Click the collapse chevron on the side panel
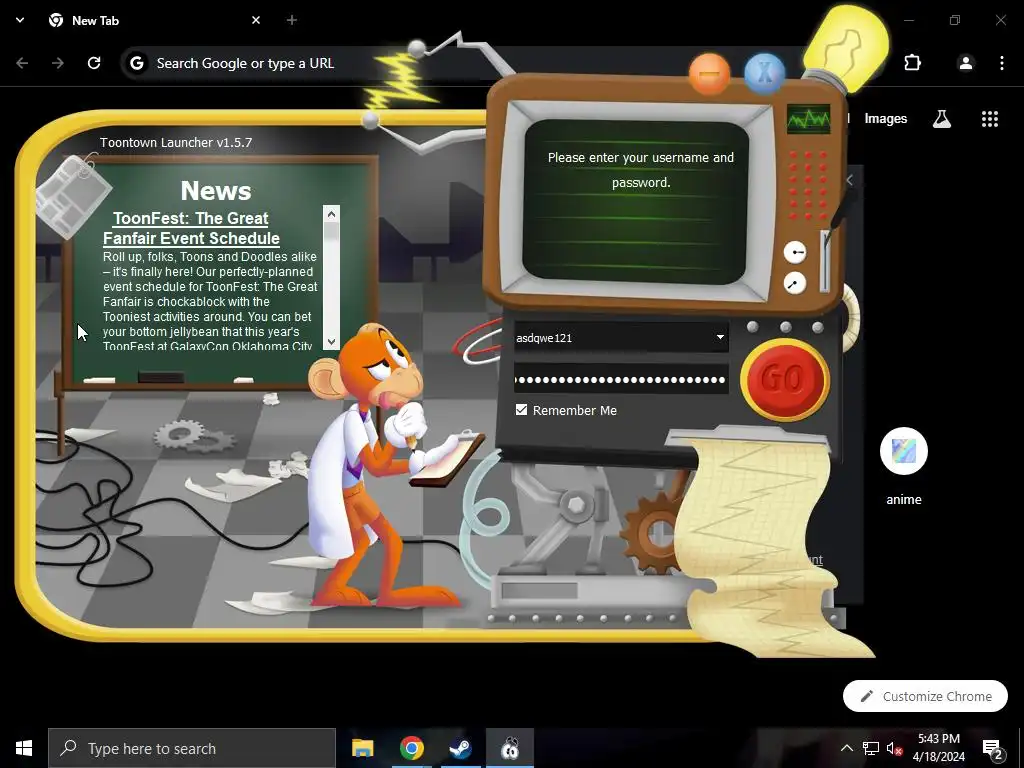This screenshot has width=1024, height=768. coord(849,180)
